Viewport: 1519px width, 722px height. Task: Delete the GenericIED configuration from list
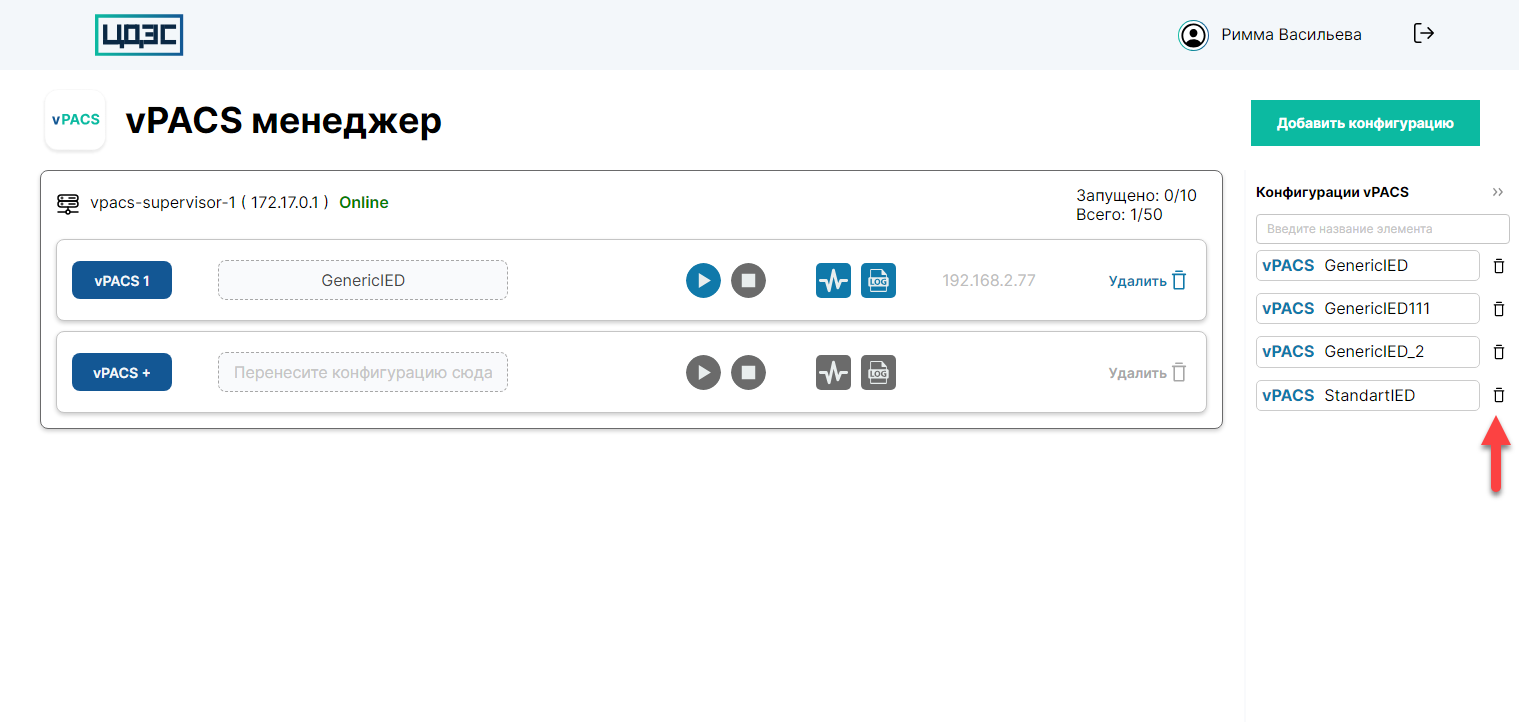click(1498, 266)
